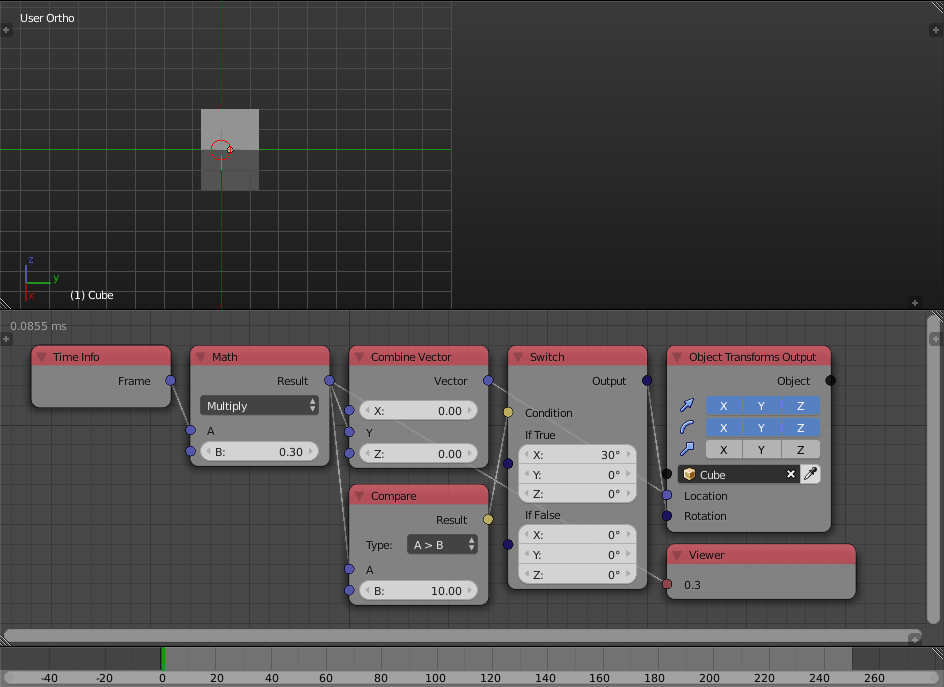This screenshot has height=687, width=944.
Task: Toggle Rotation Z in Object Transforms Output
Action: click(x=801, y=427)
